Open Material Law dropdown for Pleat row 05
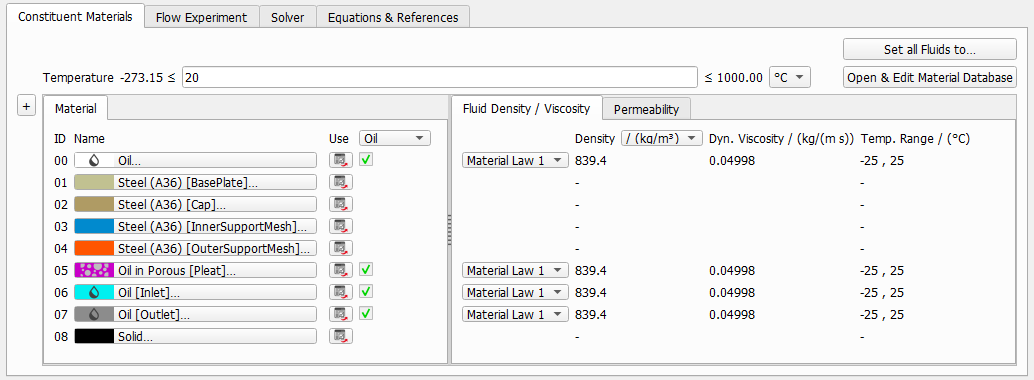Screen dimensions: 1034x380 tap(515, 270)
